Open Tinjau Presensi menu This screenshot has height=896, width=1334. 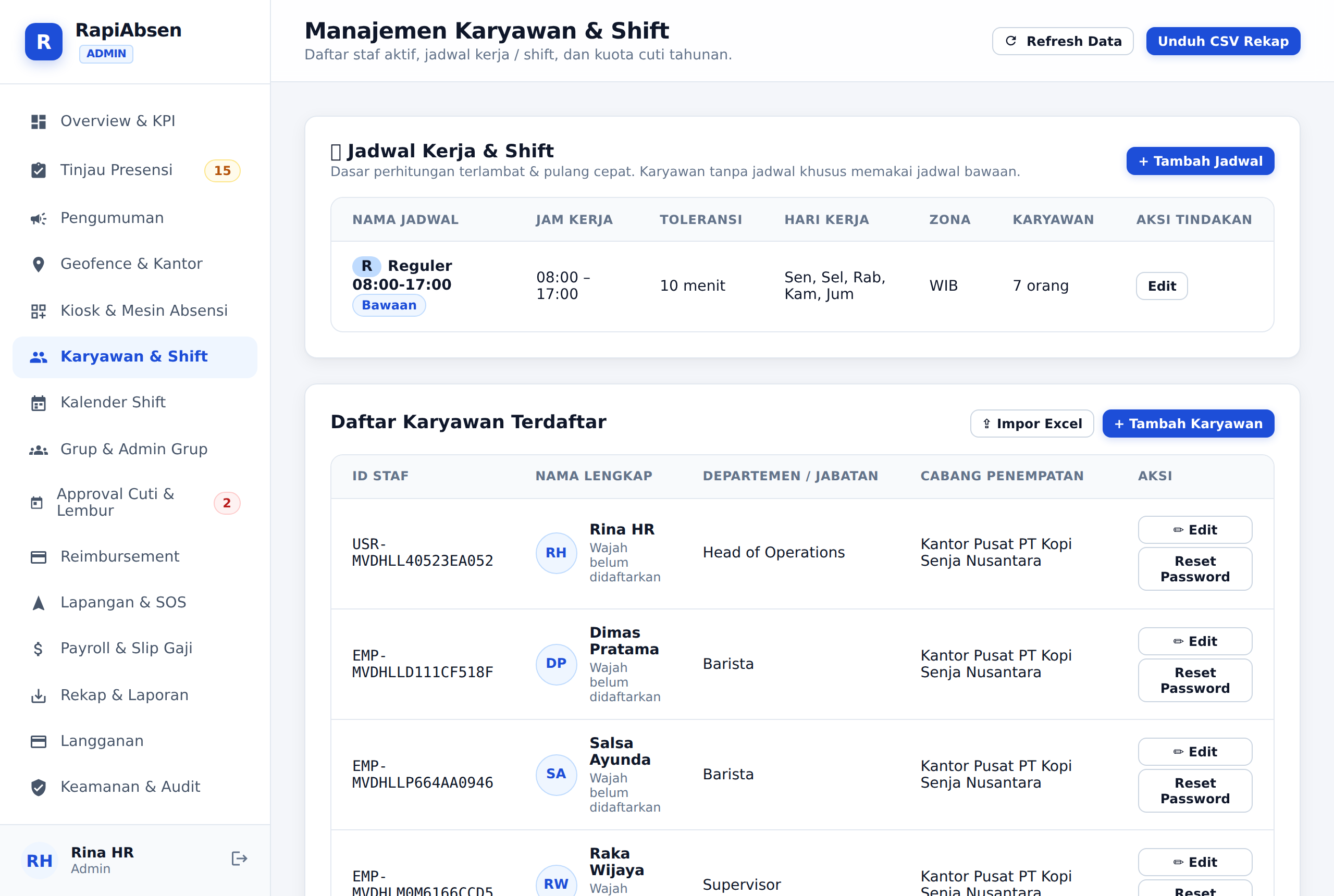click(x=135, y=170)
